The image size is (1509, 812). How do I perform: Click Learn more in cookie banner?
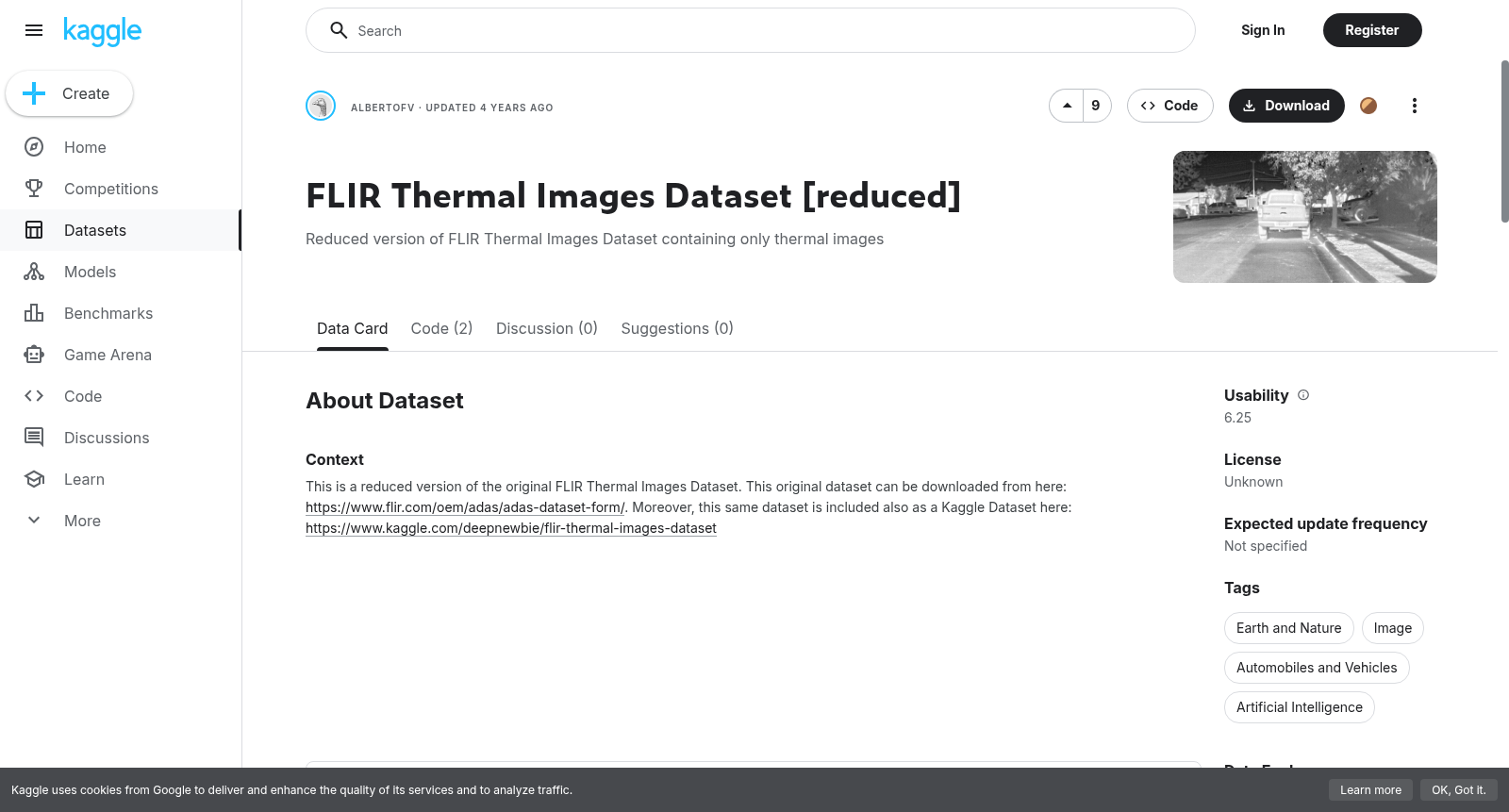[x=1371, y=790]
